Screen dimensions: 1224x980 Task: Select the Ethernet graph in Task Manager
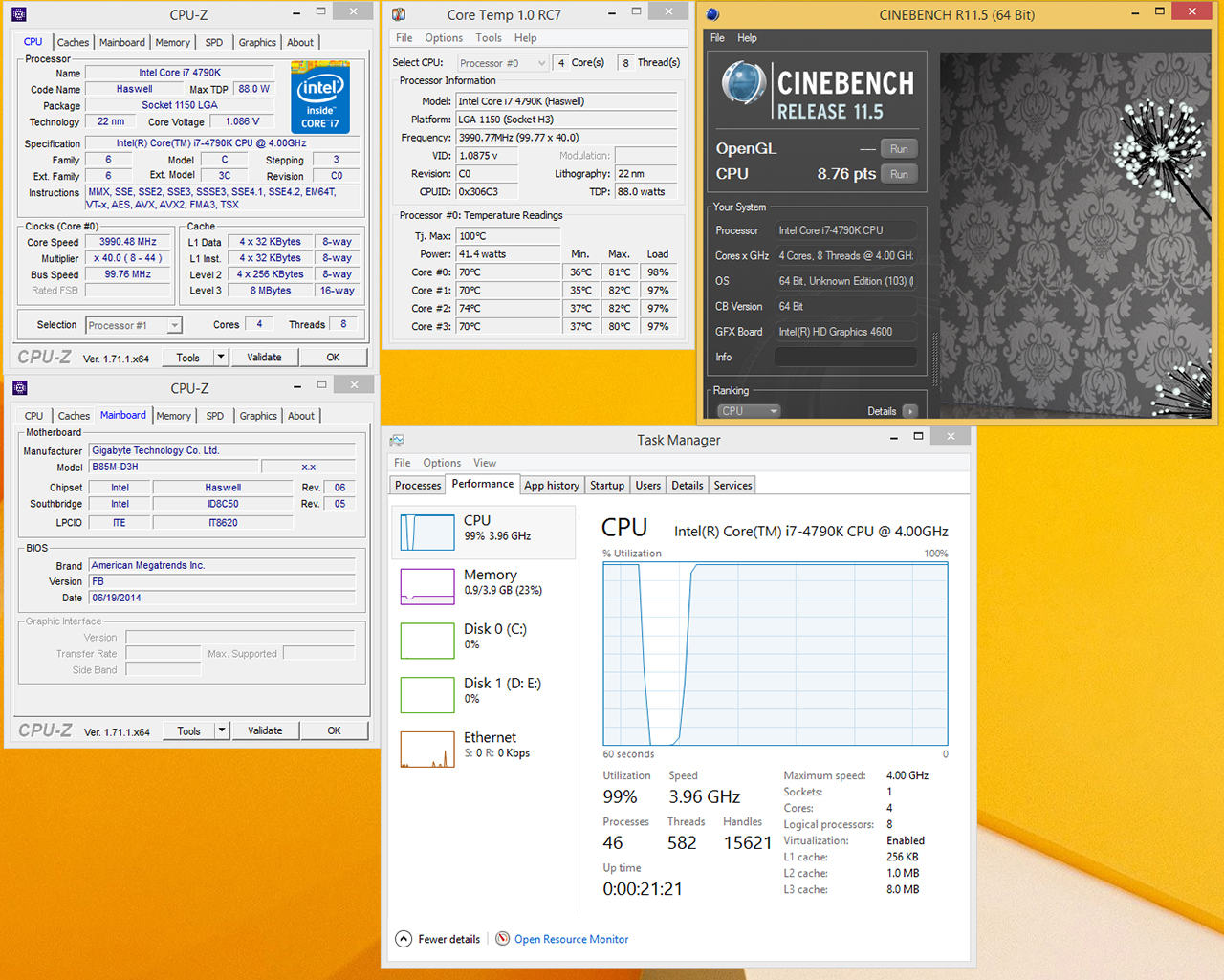427,750
